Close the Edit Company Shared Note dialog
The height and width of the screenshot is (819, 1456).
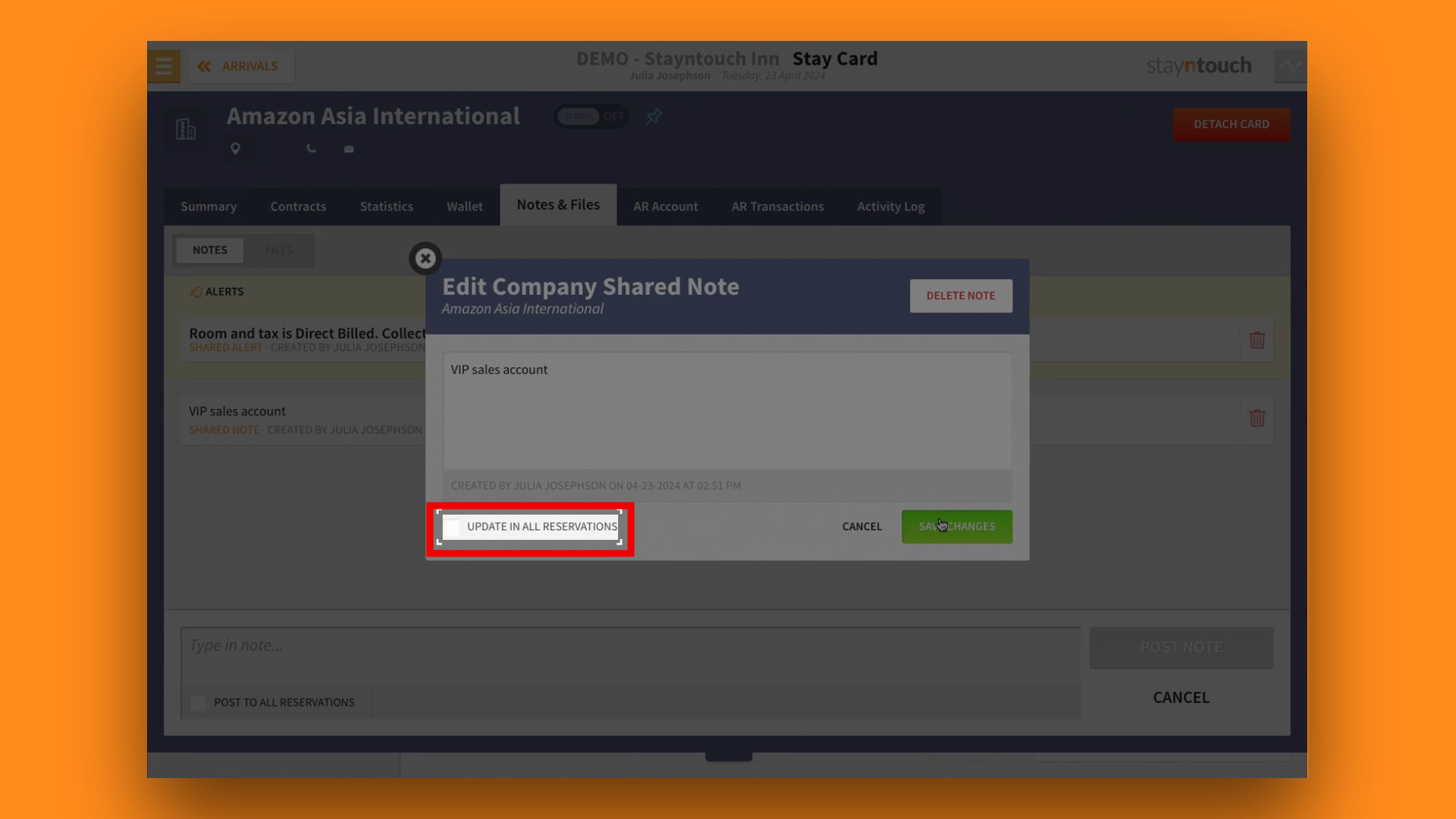(425, 259)
